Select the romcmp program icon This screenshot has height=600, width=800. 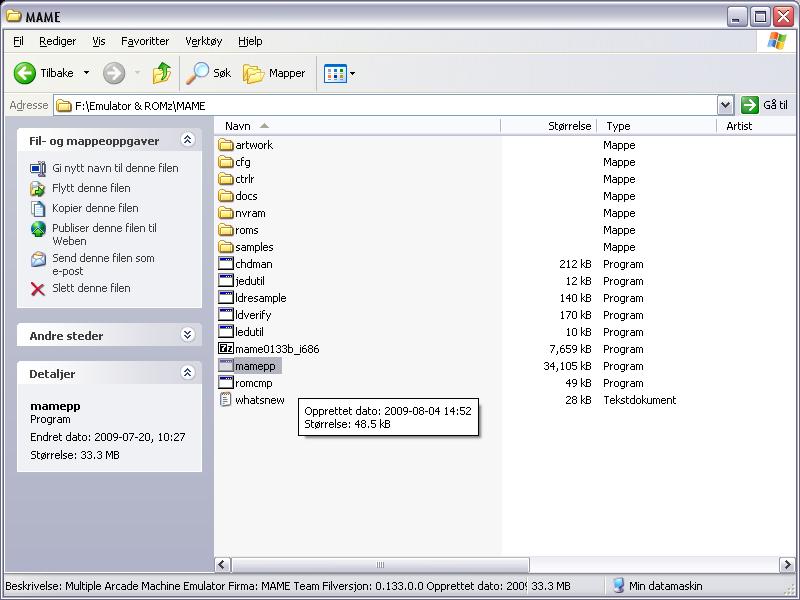[226, 382]
